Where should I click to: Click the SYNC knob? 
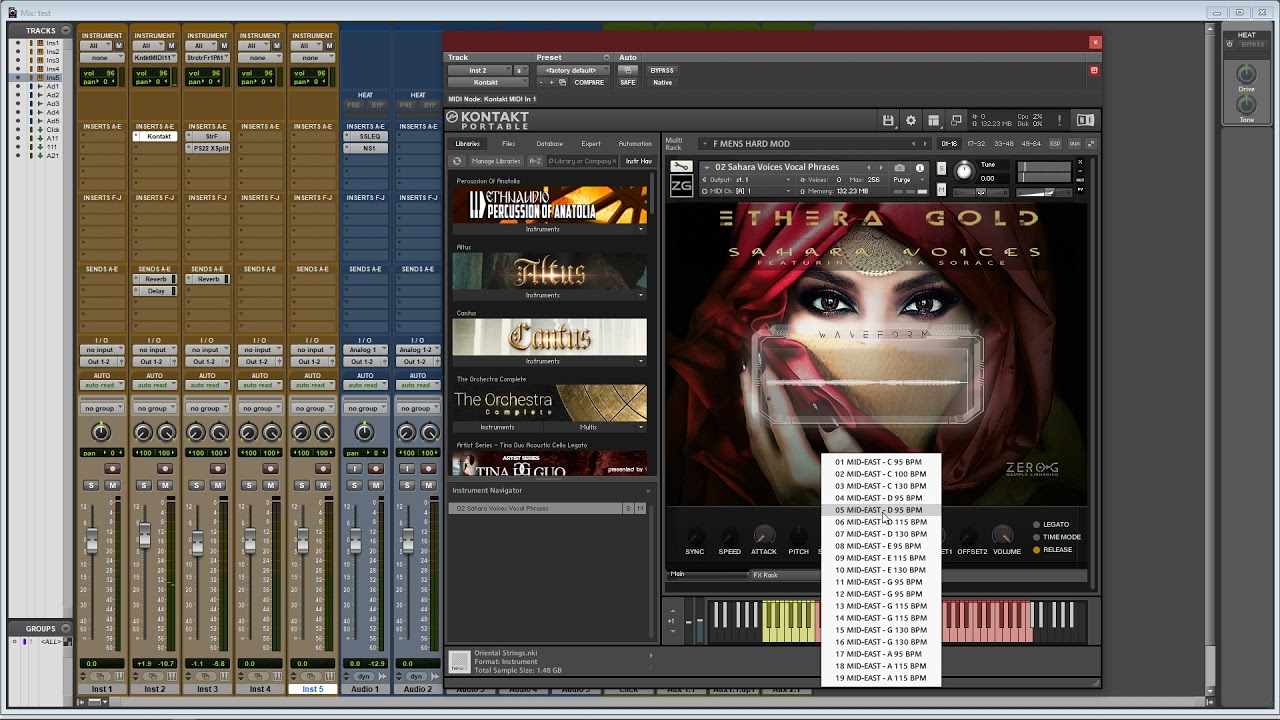pyautogui.click(x=695, y=537)
